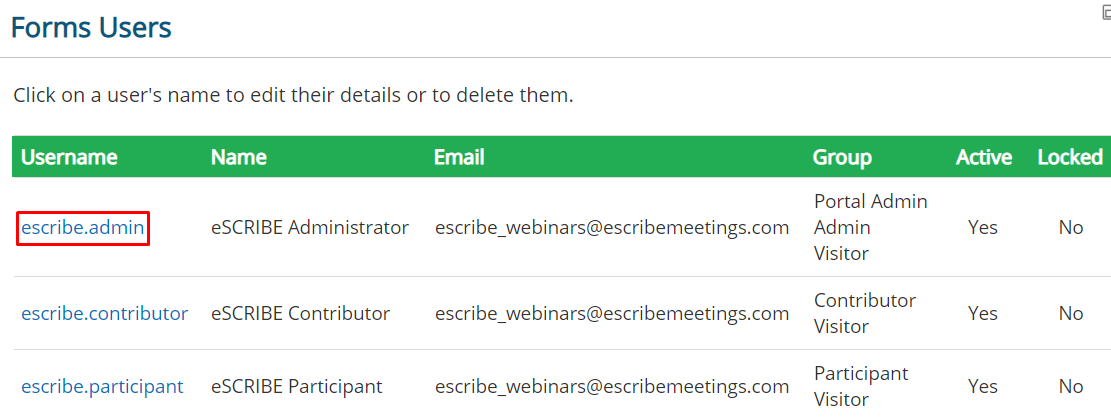Image resolution: width=1111 pixels, height=420 pixels.
Task: Click the Email column header
Action: 459,157
